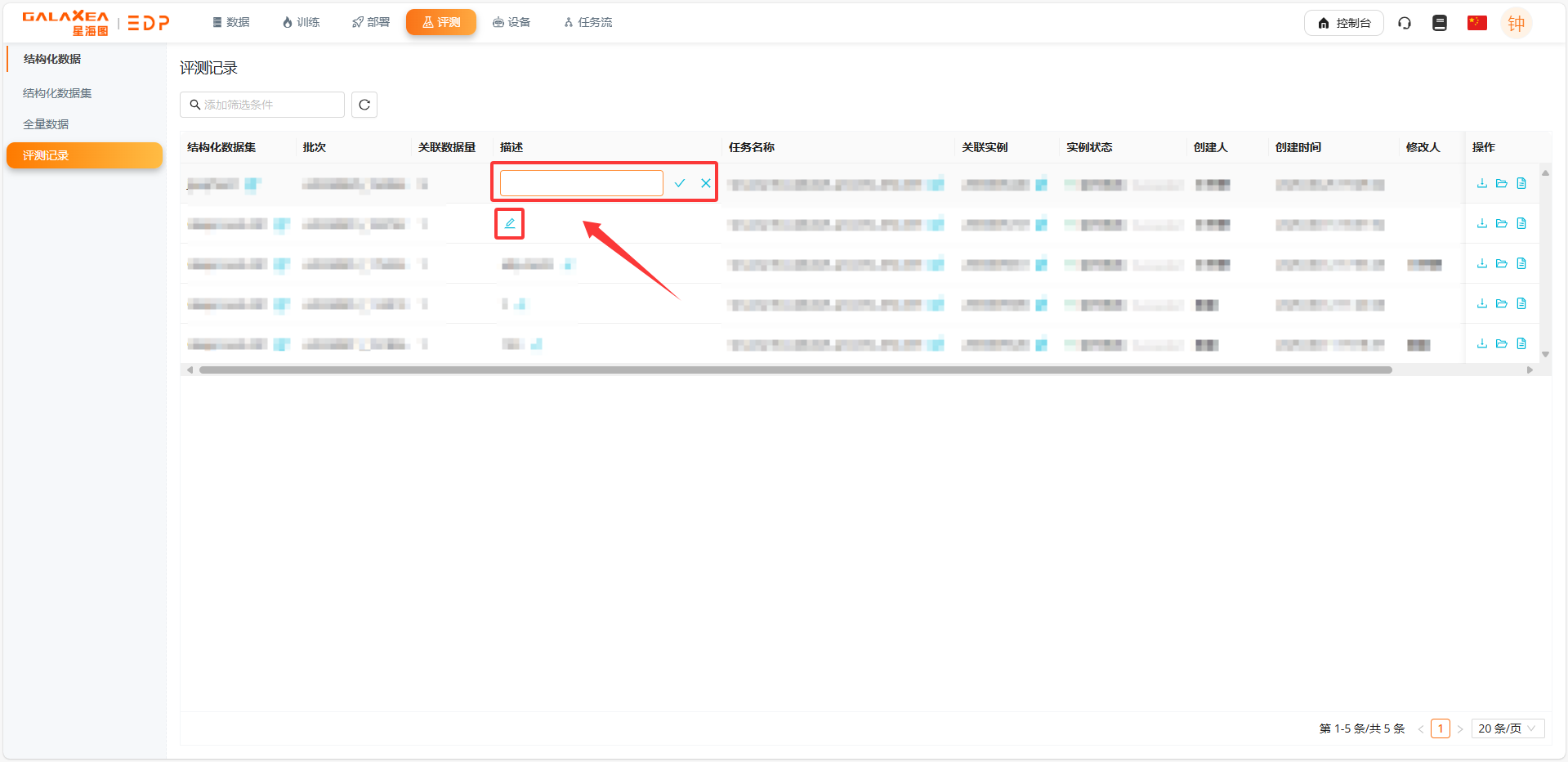Open the 训练 top navigation tab
This screenshot has height=762, width=1568.
(x=301, y=22)
